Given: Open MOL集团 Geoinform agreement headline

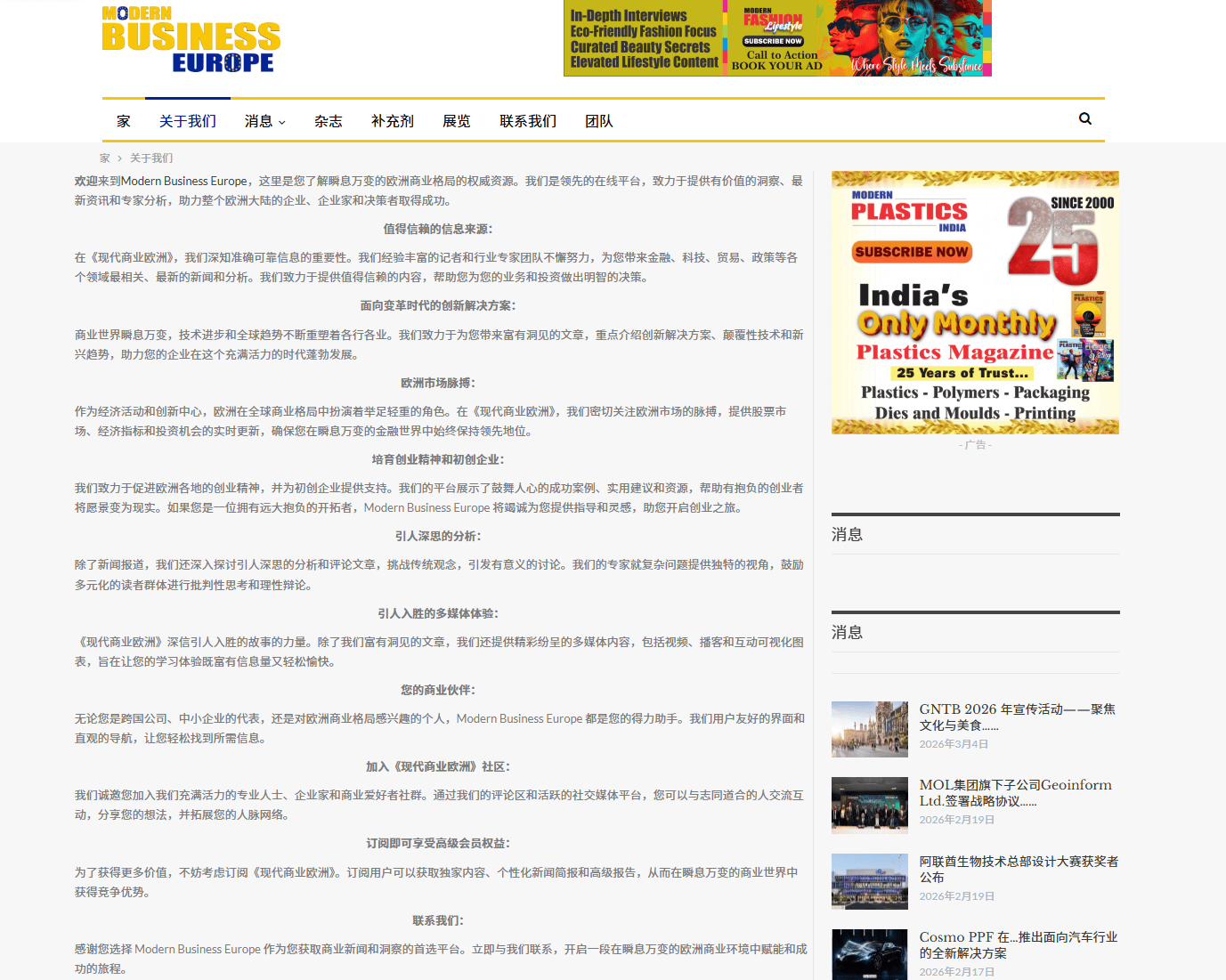Looking at the screenshot, I should click(1015, 792).
